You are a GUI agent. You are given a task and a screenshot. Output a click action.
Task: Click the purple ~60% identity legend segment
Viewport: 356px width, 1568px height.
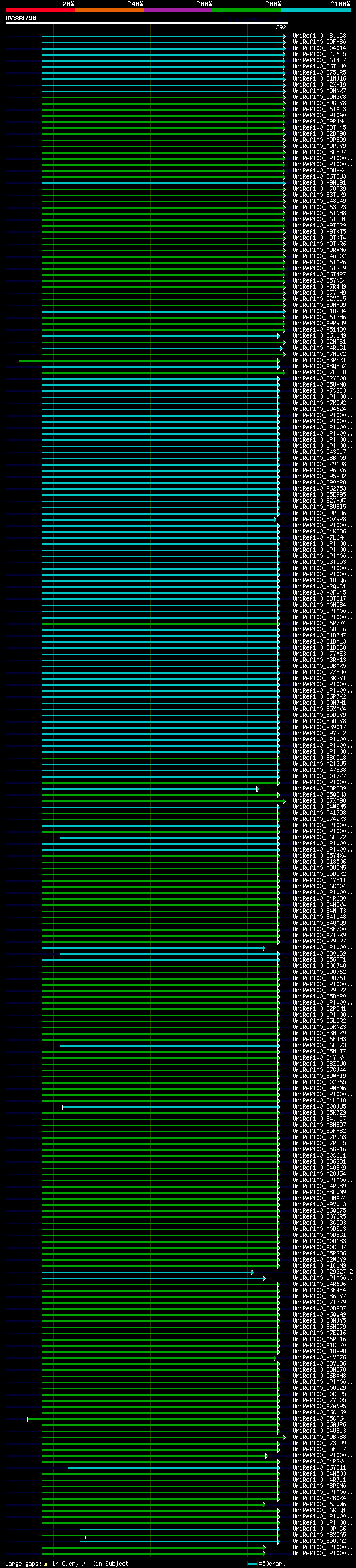point(177,10)
